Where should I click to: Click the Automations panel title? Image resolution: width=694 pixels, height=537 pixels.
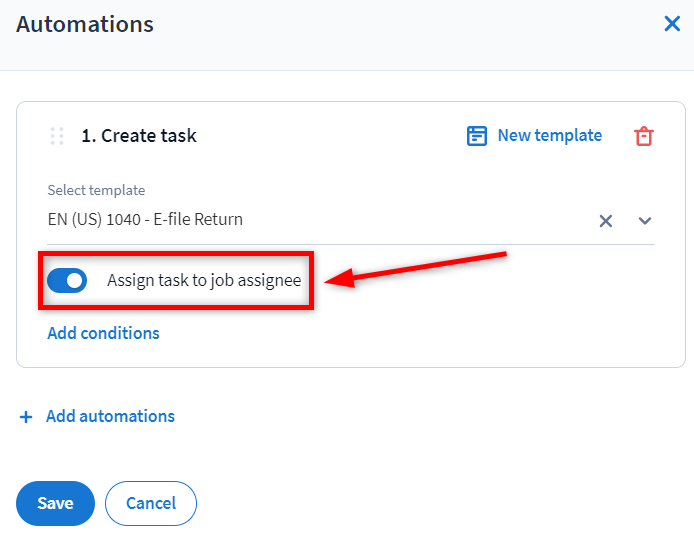pyautogui.click(x=85, y=24)
